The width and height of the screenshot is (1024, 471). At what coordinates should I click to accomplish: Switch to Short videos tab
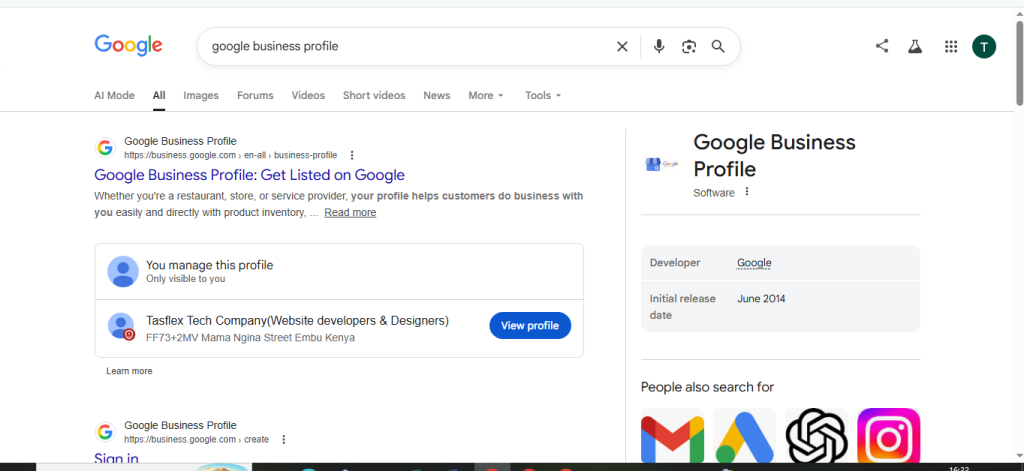pyautogui.click(x=374, y=95)
